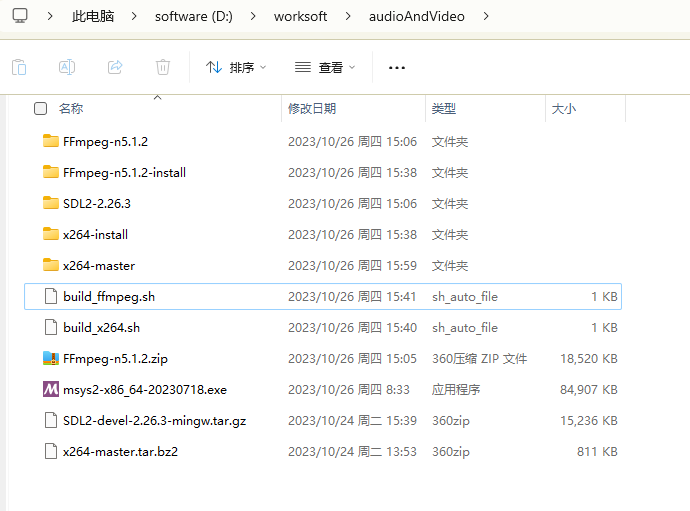Select the FFmpeg-n5.1.2.zip archive icon
Image resolution: width=690 pixels, height=511 pixels.
(51, 358)
